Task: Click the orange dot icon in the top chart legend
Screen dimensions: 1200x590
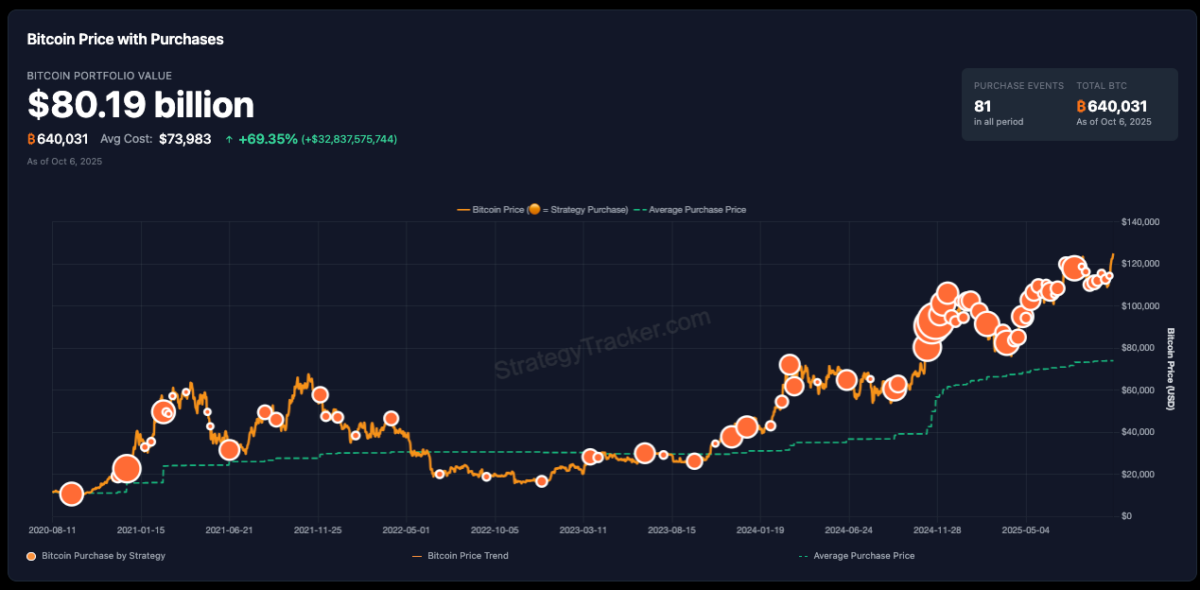Action: 535,210
